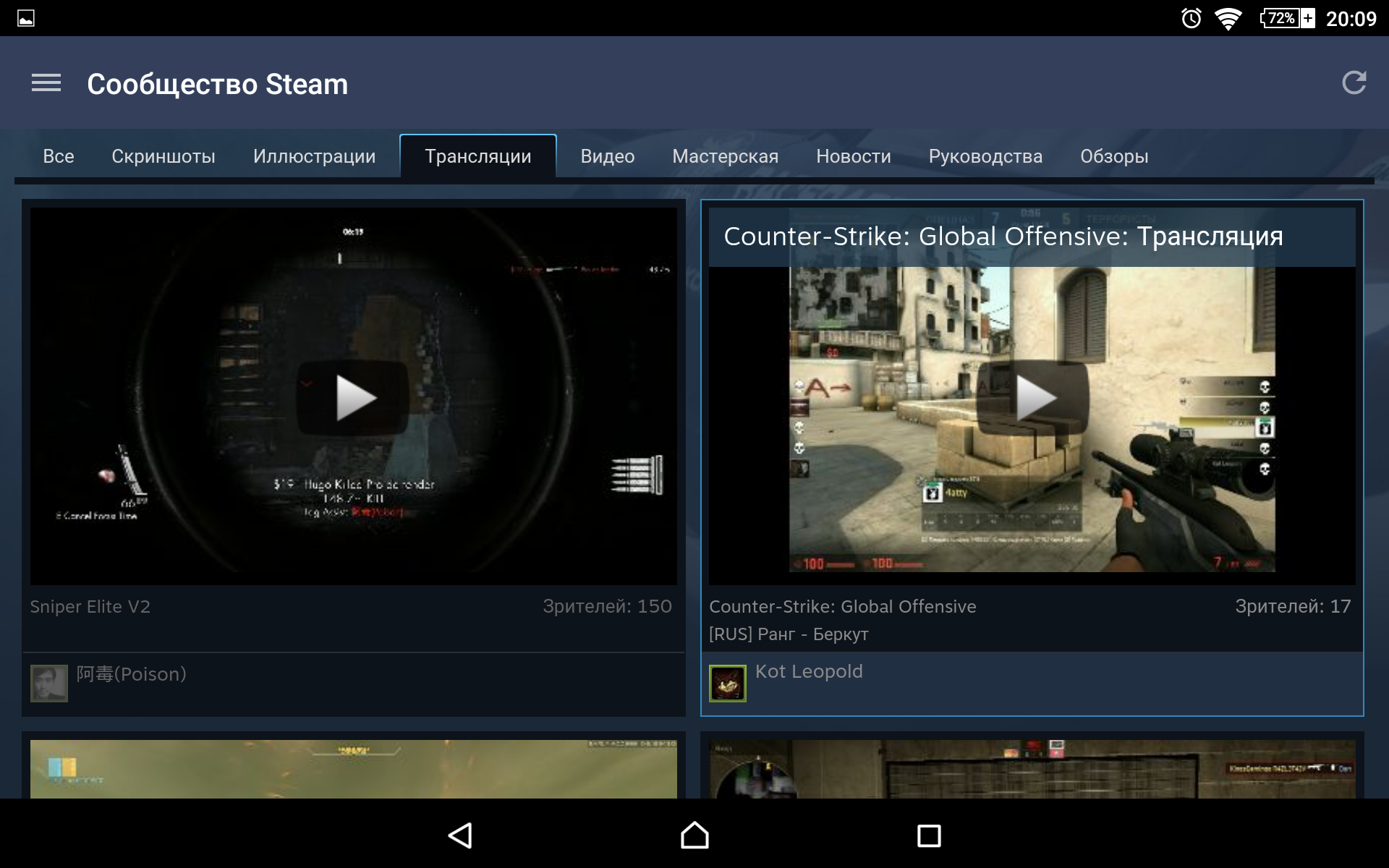This screenshot has width=1389, height=868.
Task: Switch to the Все tab
Action: 59,156
